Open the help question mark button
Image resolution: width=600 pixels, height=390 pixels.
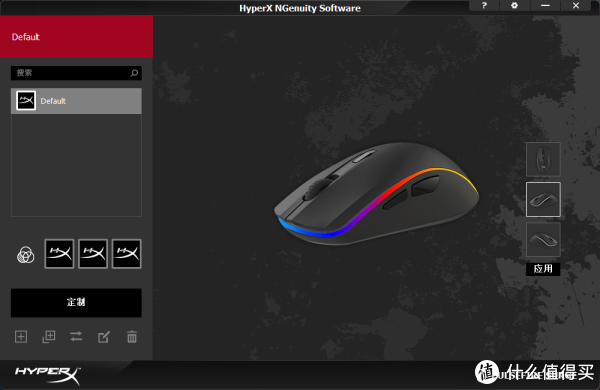point(484,6)
